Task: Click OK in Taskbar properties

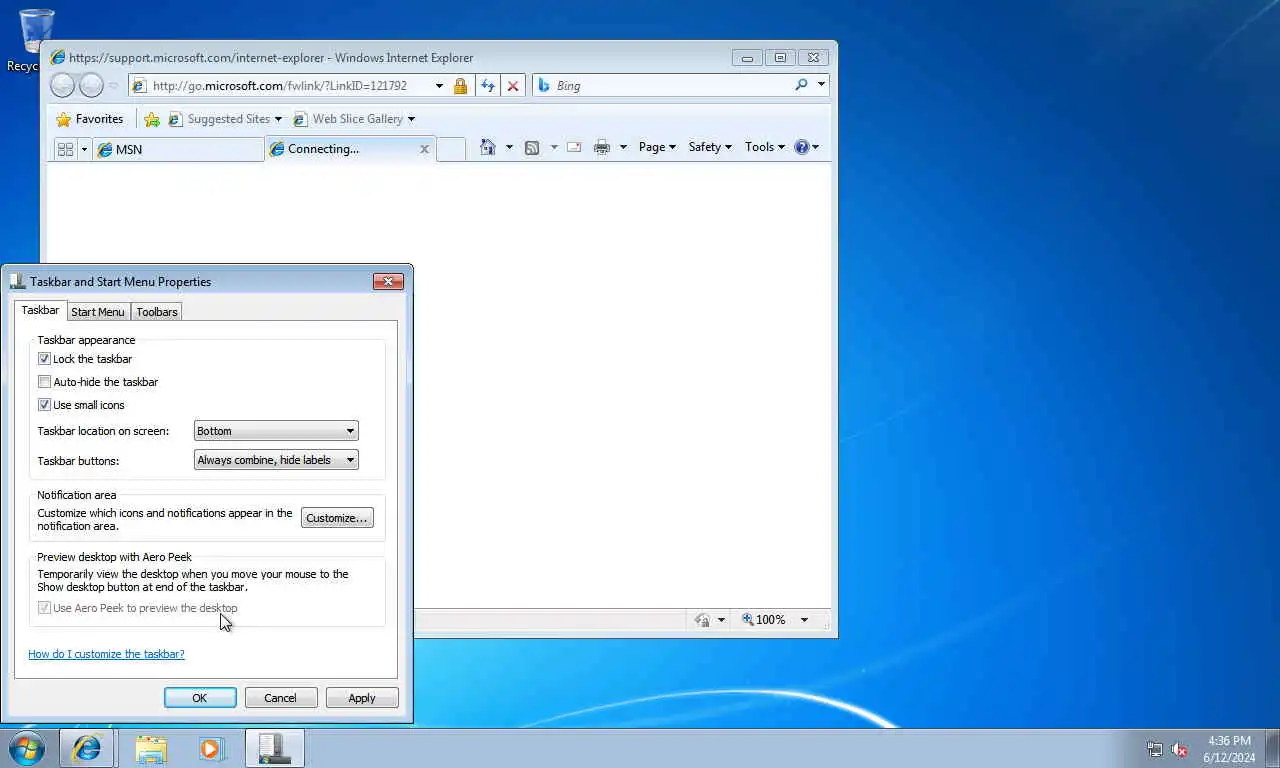Action: (200, 698)
